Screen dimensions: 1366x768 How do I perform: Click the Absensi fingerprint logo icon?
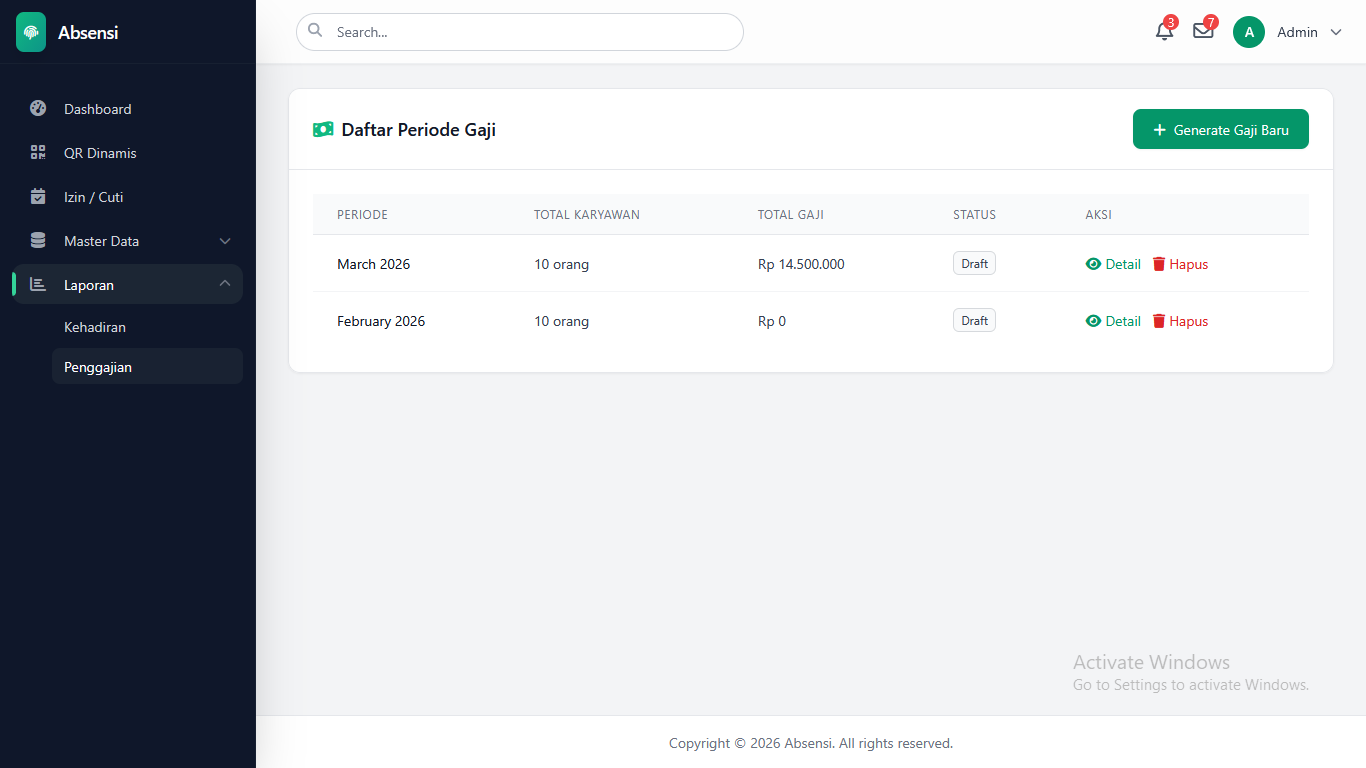pos(31,32)
